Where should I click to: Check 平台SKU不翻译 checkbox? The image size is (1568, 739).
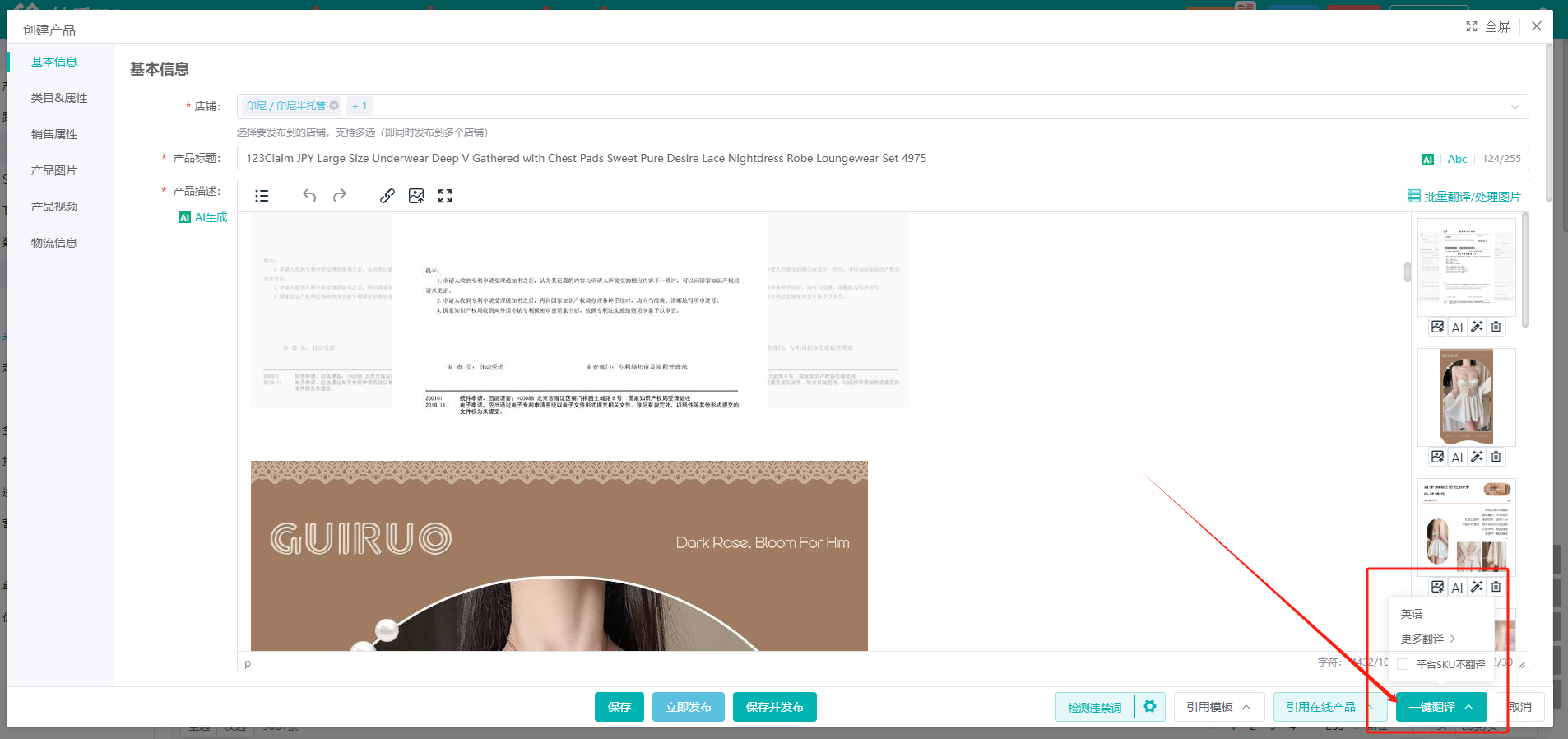(1403, 664)
